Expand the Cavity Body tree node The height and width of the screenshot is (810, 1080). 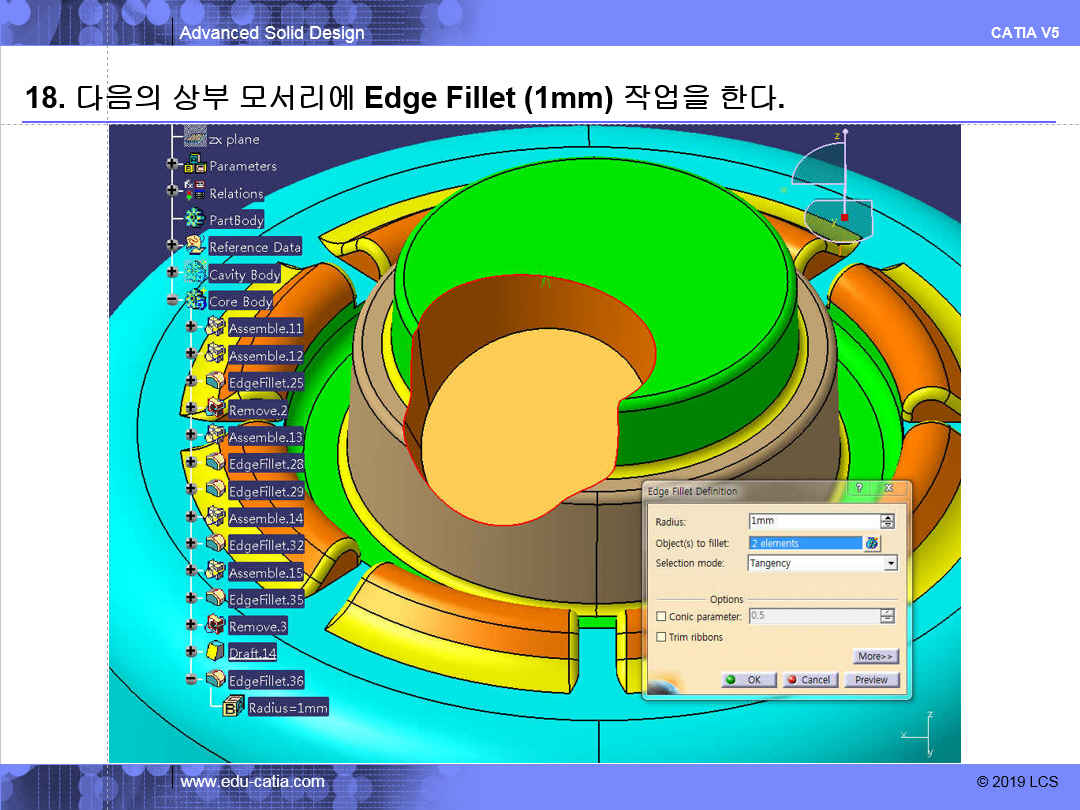(x=172, y=273)
